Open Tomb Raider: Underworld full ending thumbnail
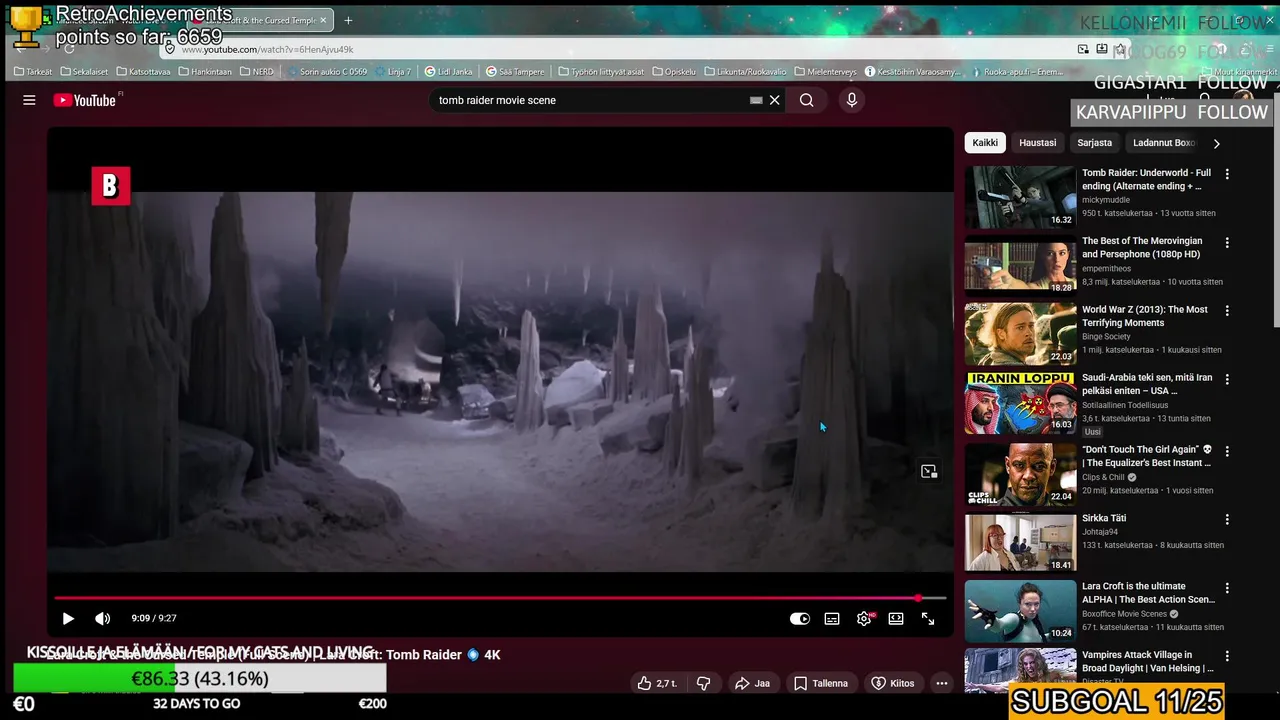 pyautogui.click(x=1020, y=197)
